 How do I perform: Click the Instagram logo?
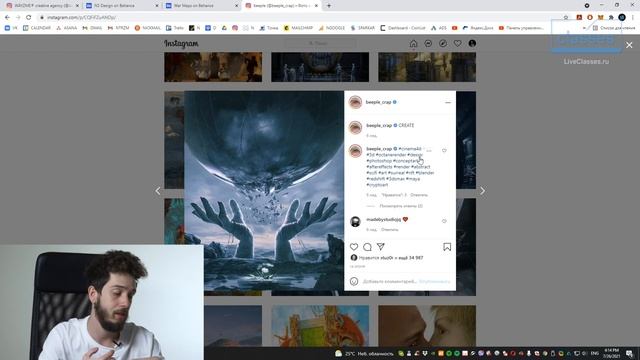click(x=181, y=44)
